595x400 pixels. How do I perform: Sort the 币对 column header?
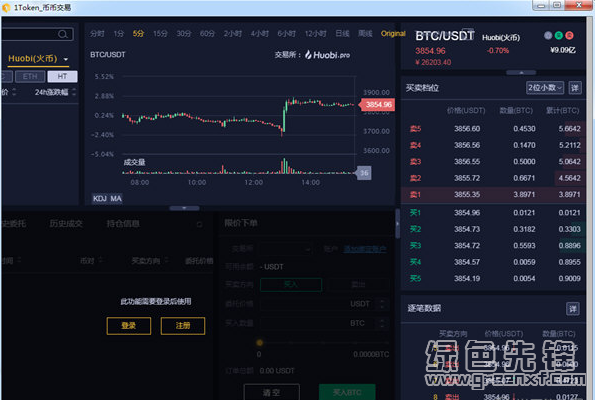click(x=91, y=261)
